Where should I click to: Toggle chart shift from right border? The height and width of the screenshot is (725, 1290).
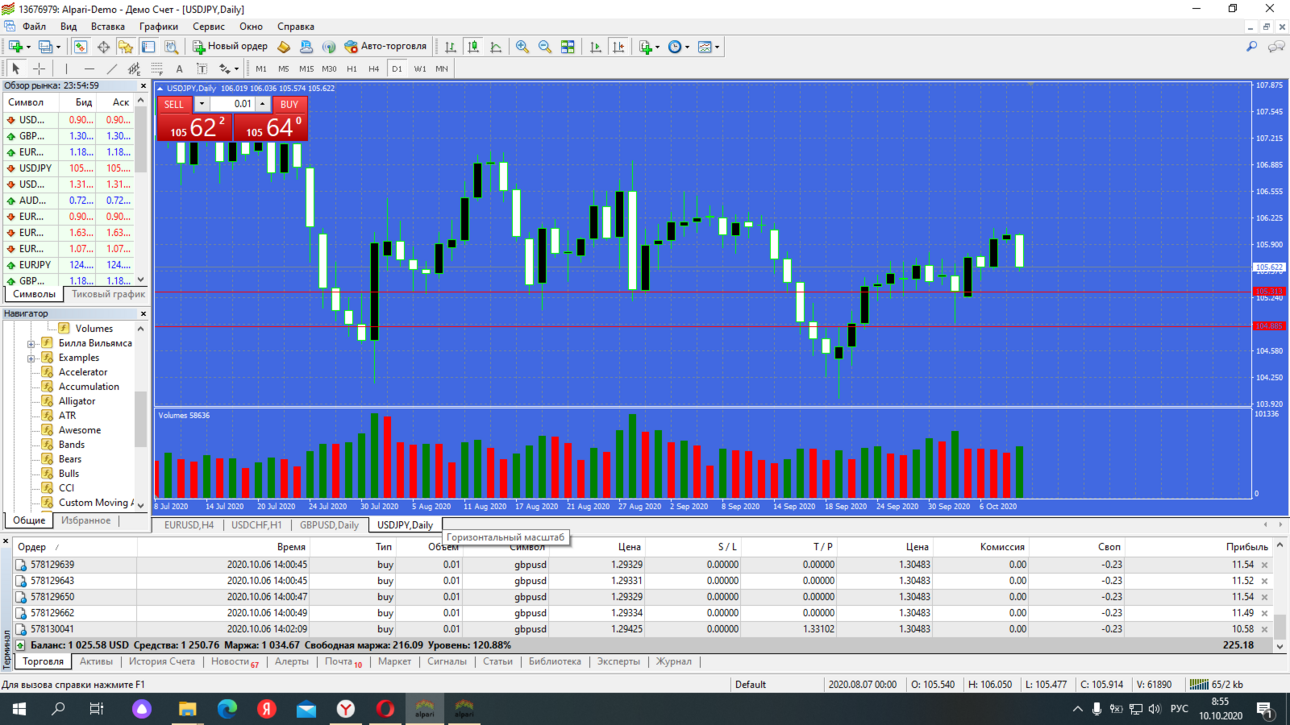619,47
